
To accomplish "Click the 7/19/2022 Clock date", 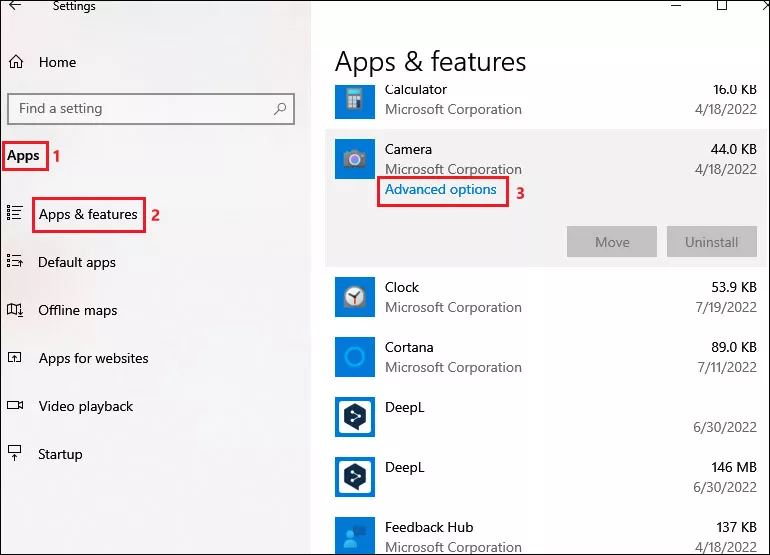I will pos(726,307).
